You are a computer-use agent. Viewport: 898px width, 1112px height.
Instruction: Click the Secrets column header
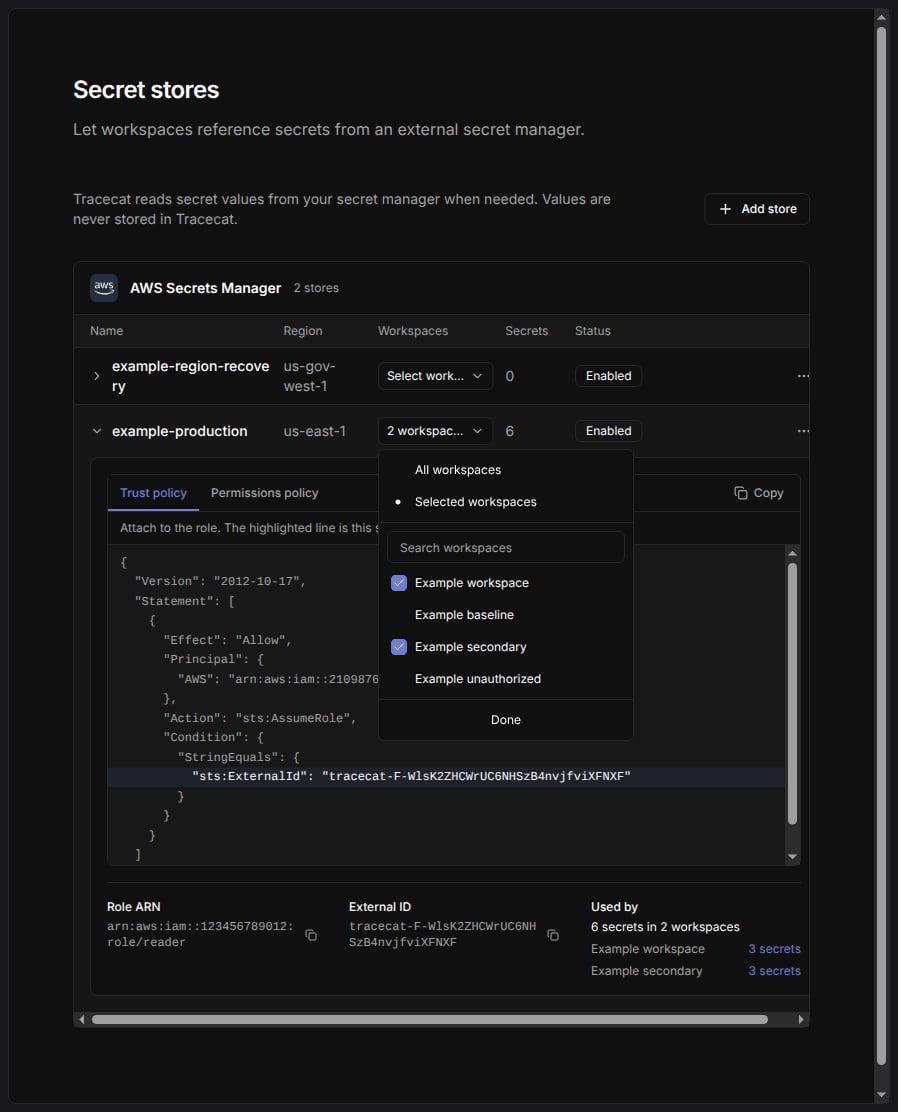tap(526, 331)
